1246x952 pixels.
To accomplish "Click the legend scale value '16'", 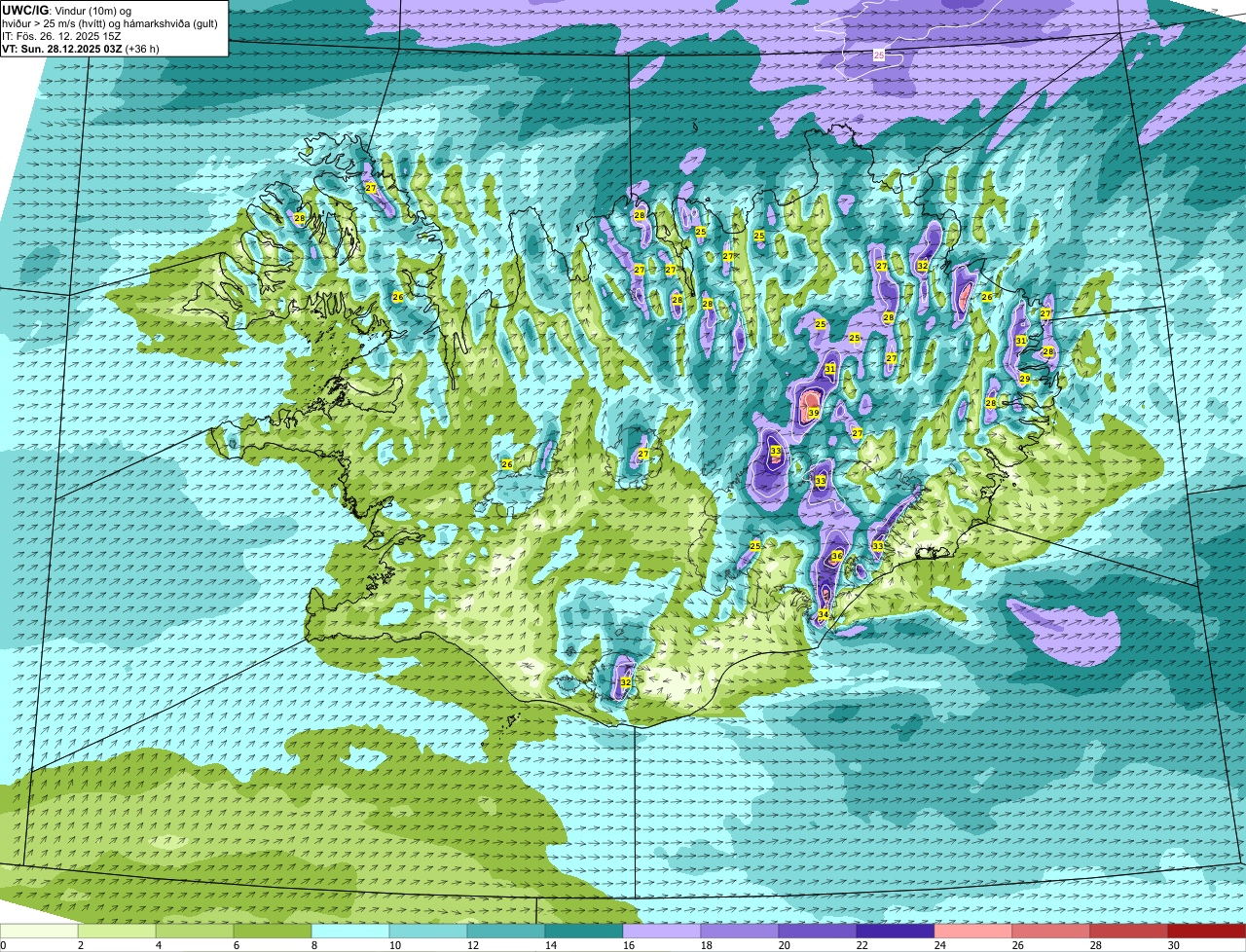I will (x=629, y=945).
